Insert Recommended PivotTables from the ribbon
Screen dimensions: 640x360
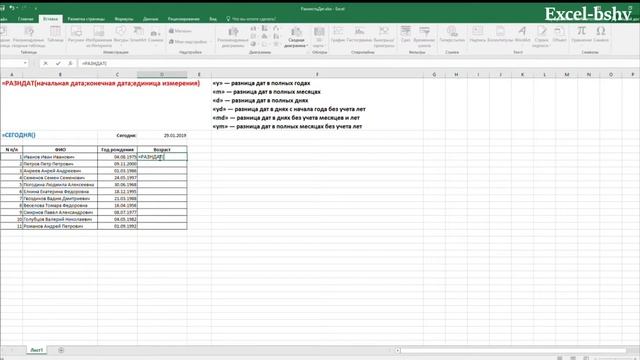pos(29,37)
